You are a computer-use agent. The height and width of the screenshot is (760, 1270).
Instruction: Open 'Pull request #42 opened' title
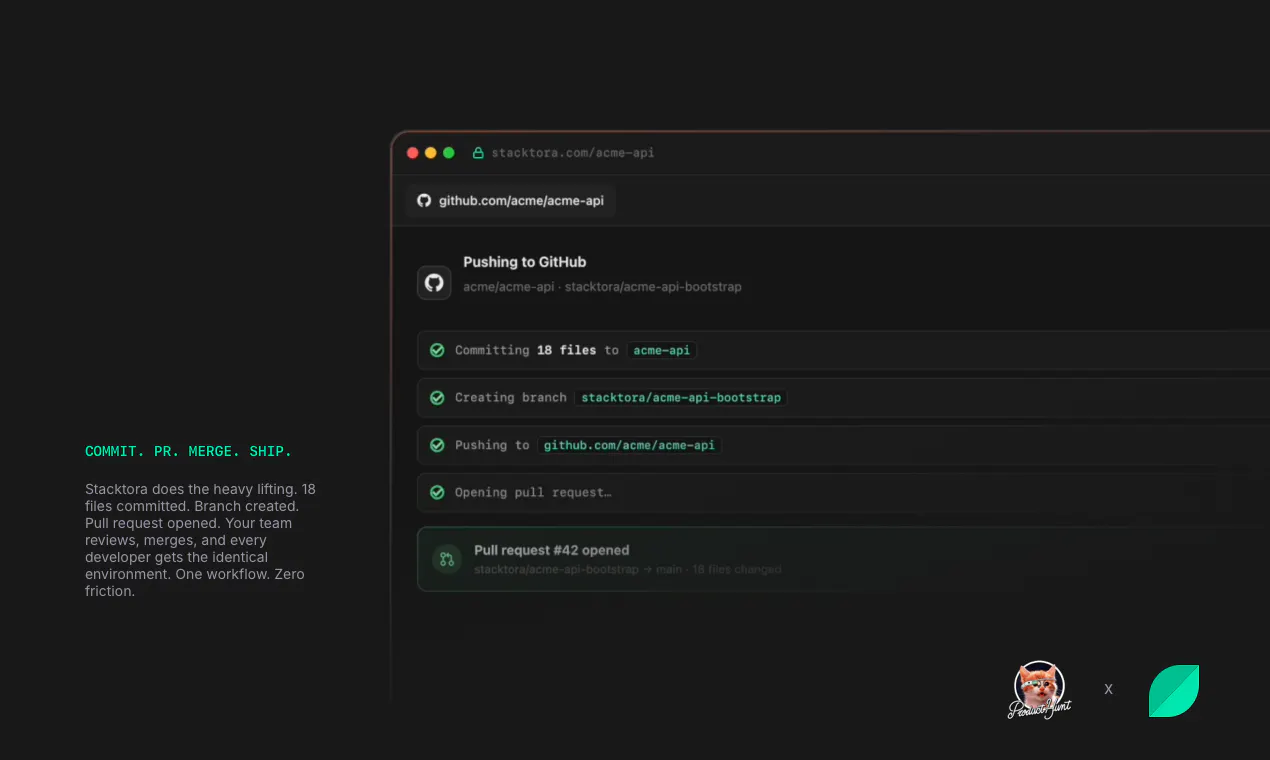tap(552, 550)
